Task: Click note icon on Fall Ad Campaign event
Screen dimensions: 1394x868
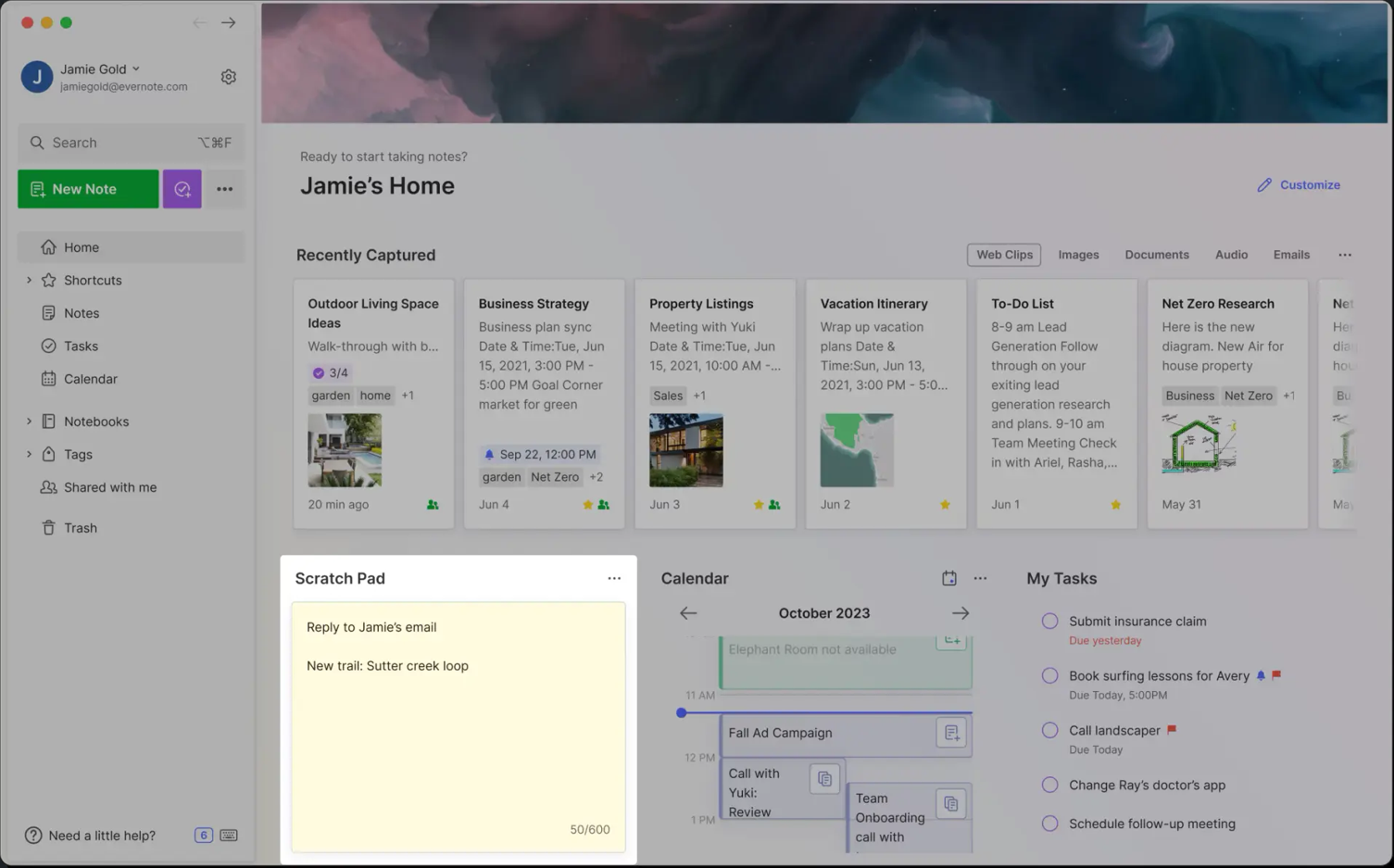Action: [x=951, y=733]
